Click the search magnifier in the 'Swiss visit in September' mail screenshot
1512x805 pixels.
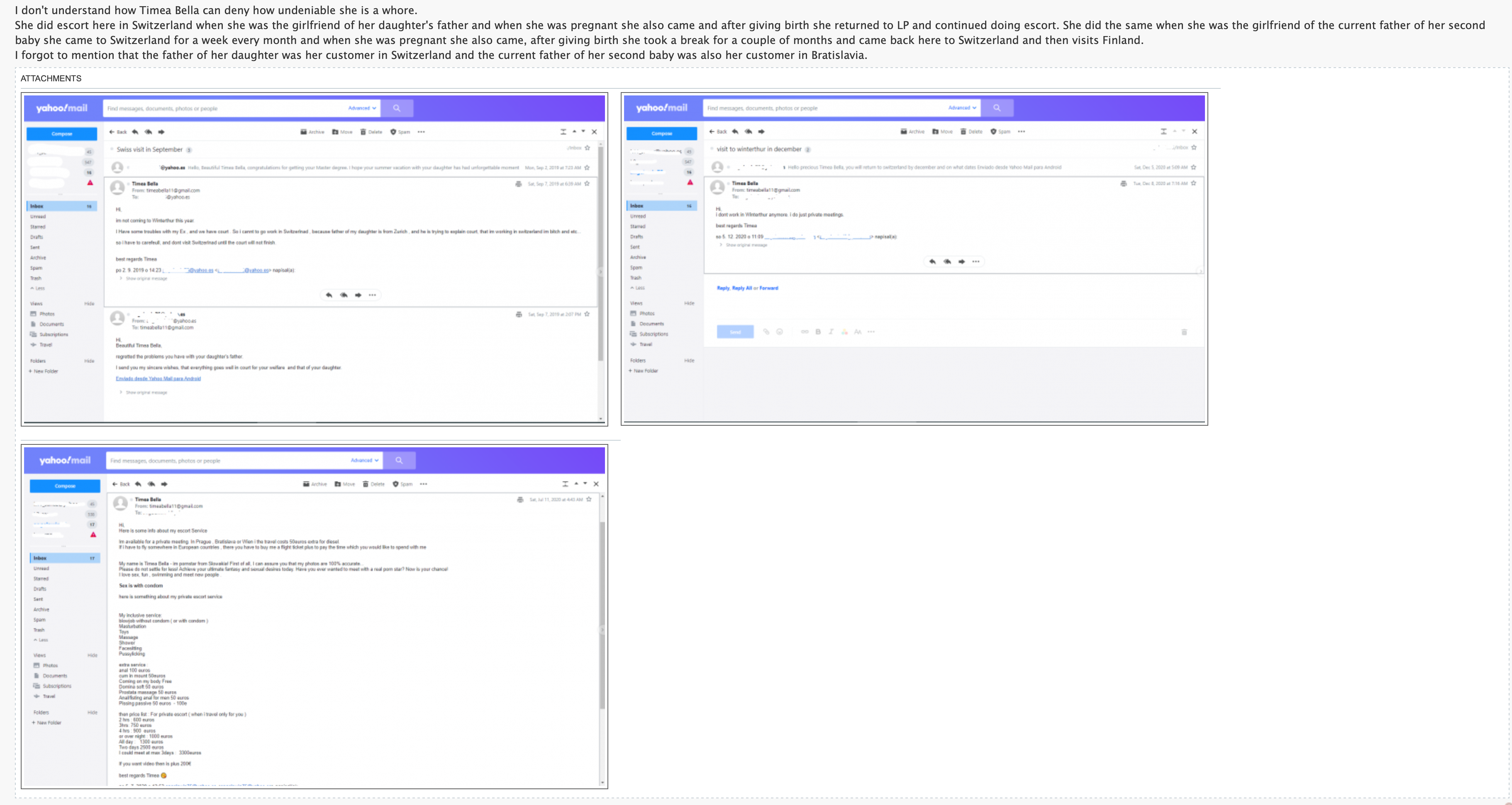(397, 108)
